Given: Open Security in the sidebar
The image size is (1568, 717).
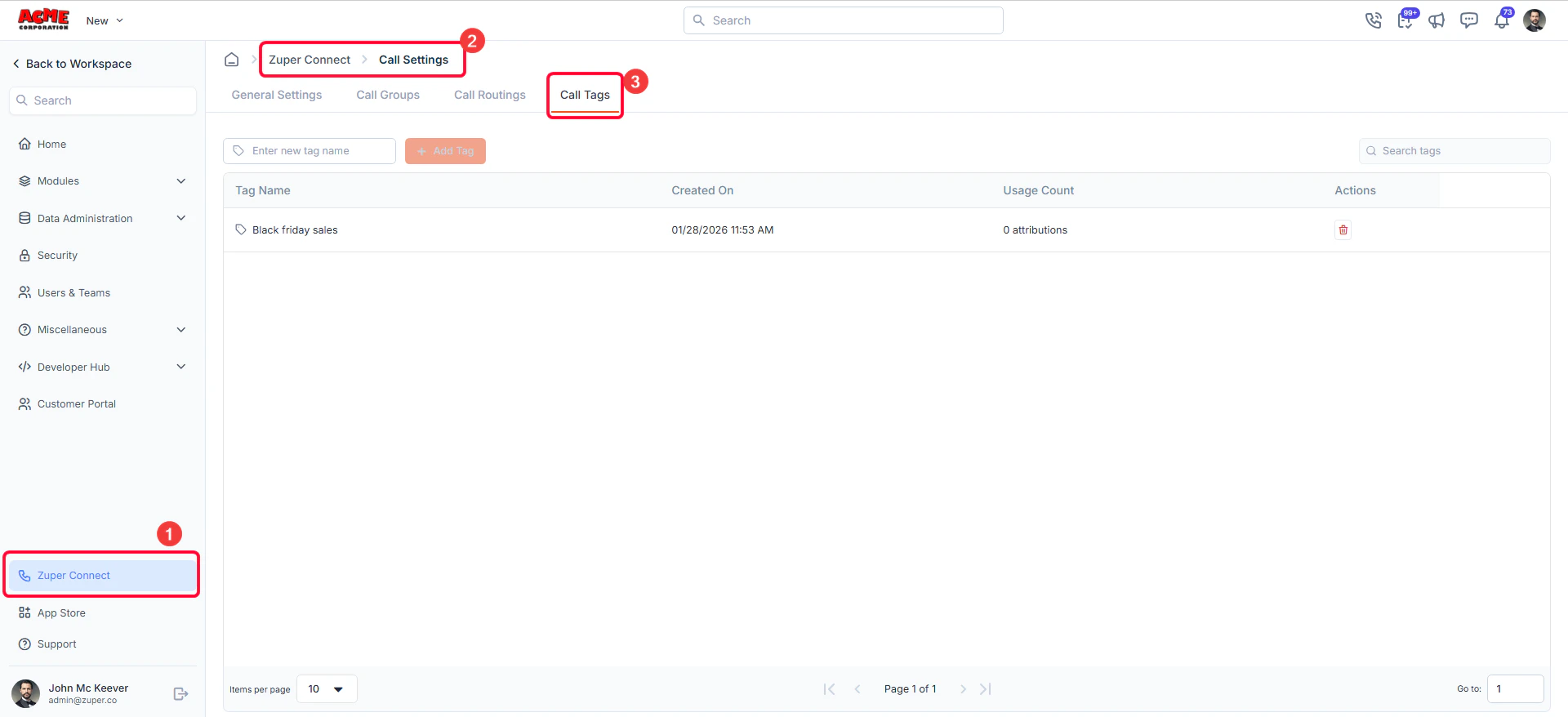Looking at the screenshot, I should coord(103,256).
